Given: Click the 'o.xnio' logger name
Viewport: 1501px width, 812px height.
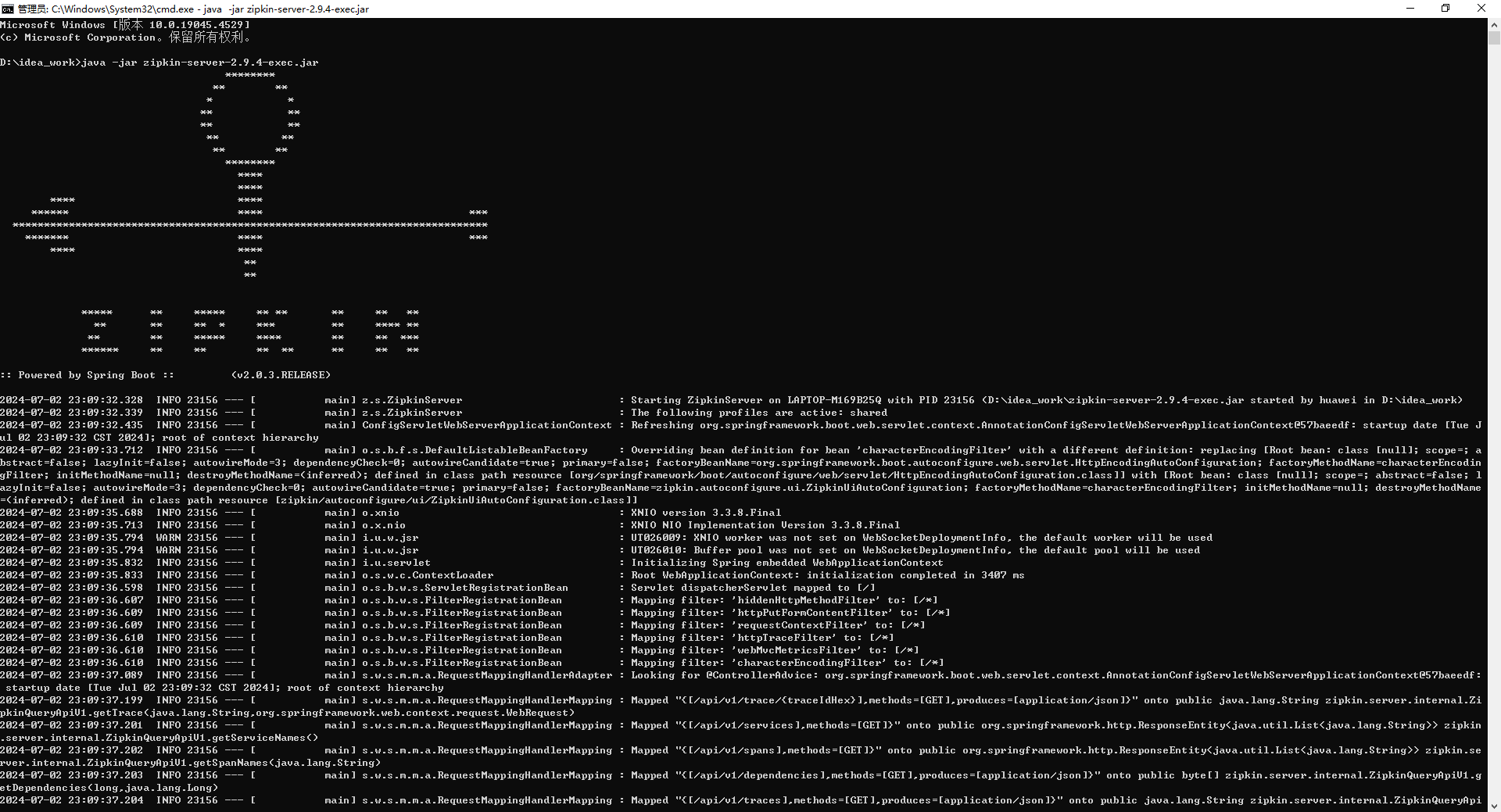Looking at the screenshot, I should tap(381, 513).
